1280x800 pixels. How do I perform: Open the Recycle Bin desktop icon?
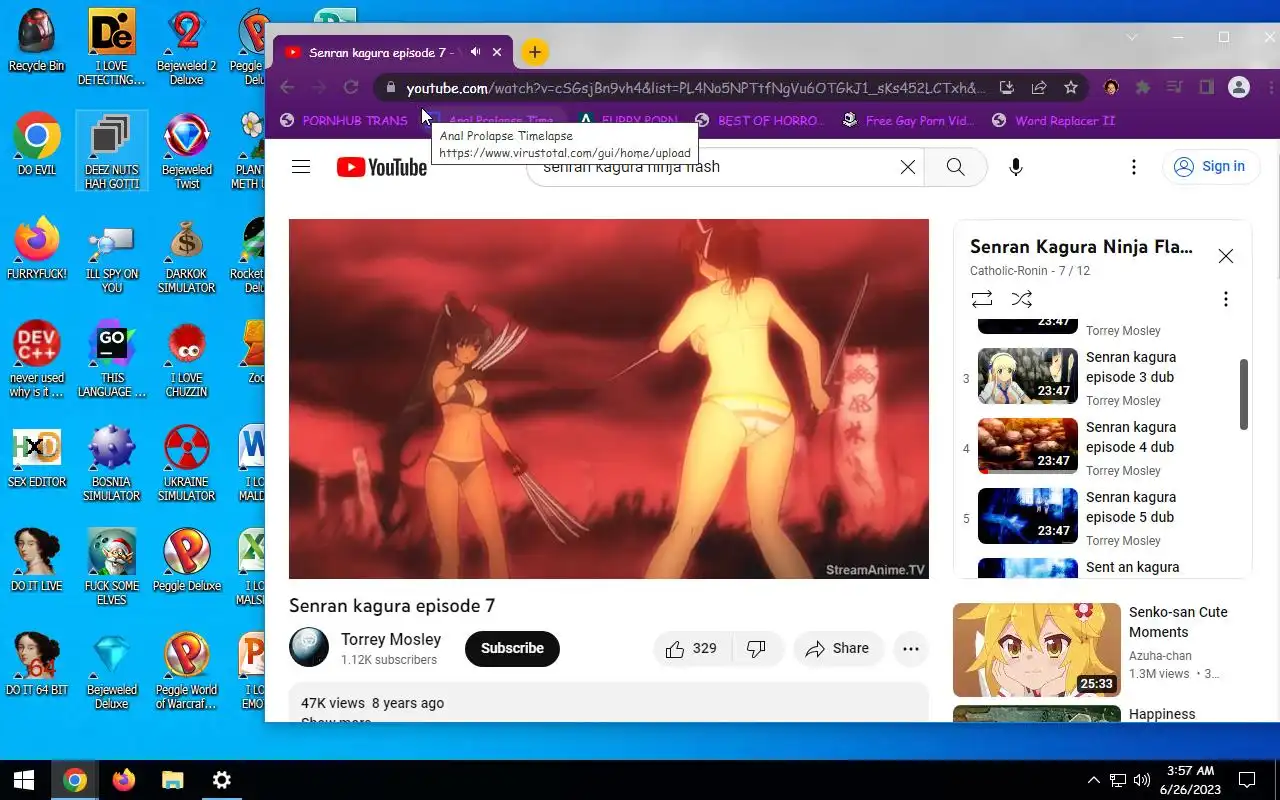(37, 42)
